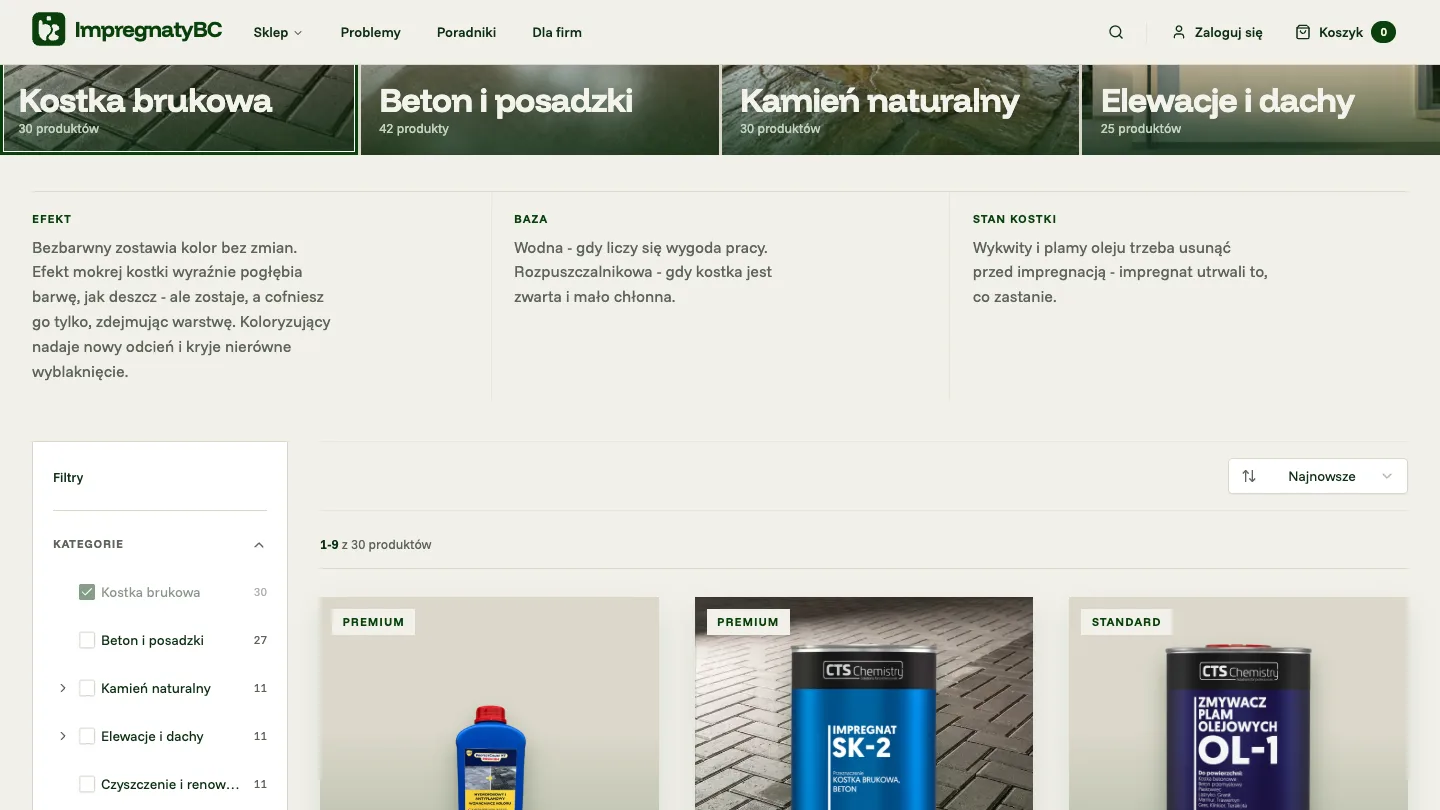1440x810 pixels.
Task: Click the PREMIUM badge on the SK-2 card
Action: [748, 622]
